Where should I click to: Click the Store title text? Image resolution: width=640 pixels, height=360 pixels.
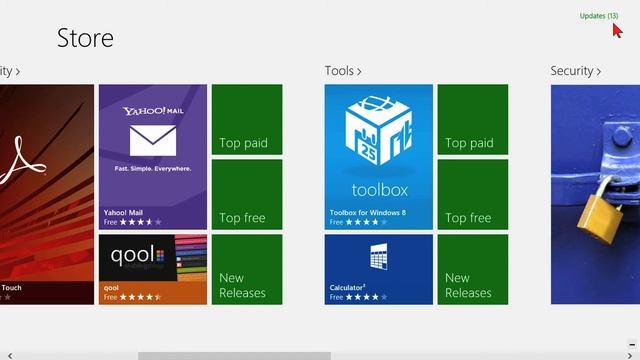[85, 38]
